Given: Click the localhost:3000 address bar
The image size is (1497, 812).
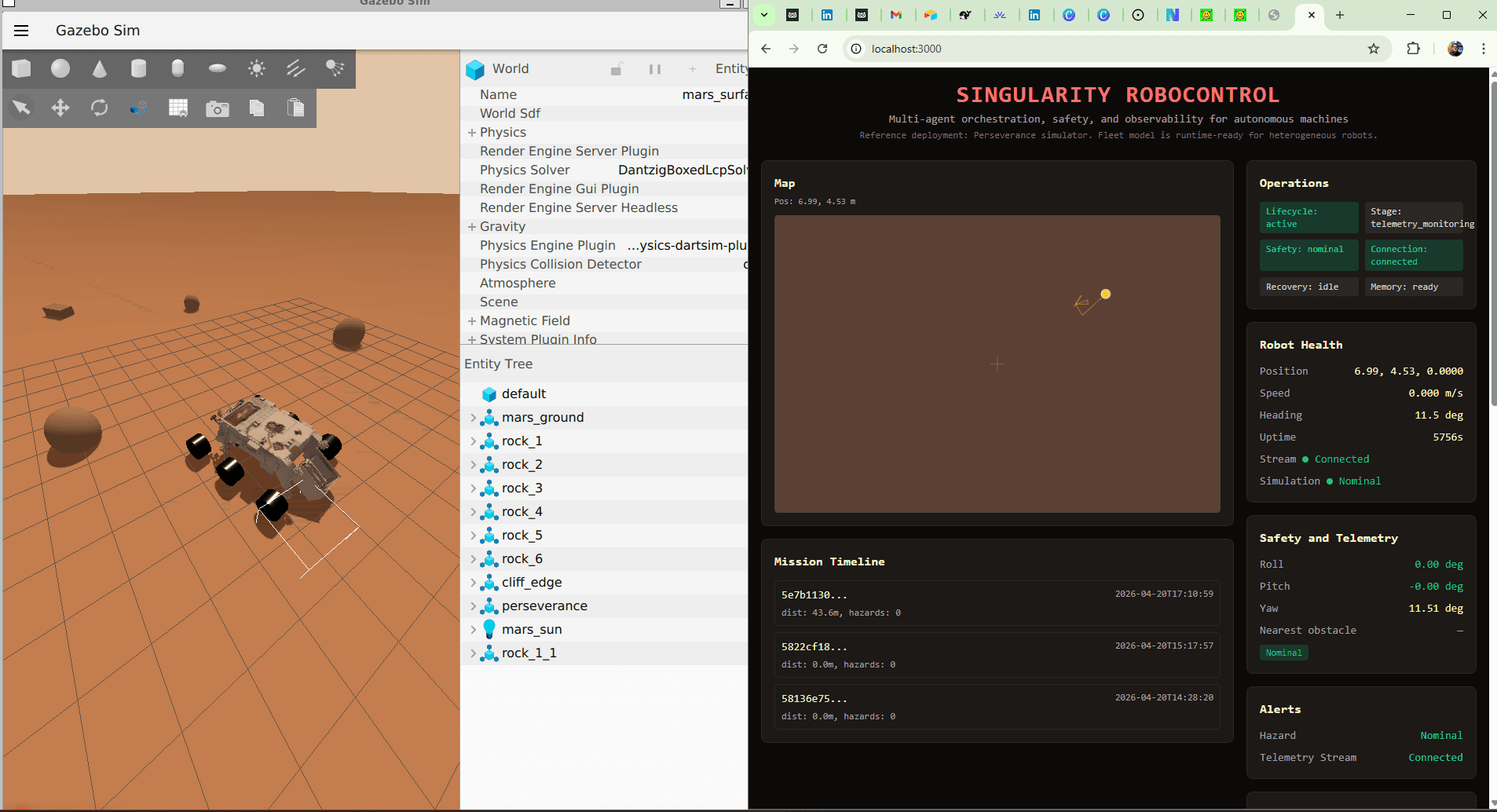Looking at the screenshot, I should click(x=1115, y=49).
